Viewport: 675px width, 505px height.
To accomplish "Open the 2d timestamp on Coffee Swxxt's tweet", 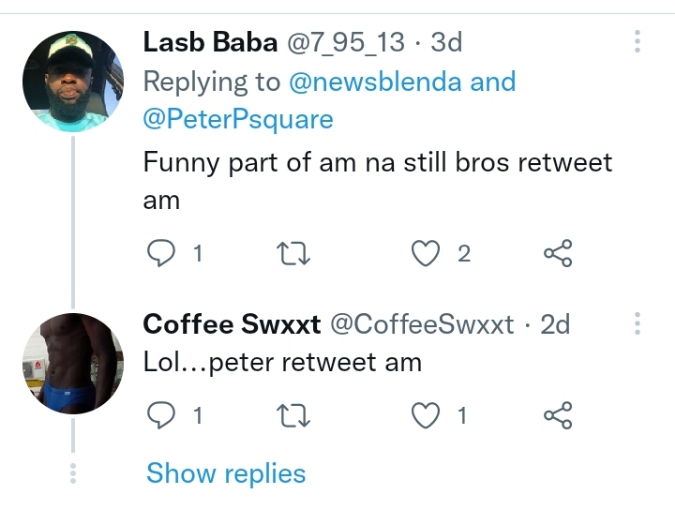I will coord(554,324).
